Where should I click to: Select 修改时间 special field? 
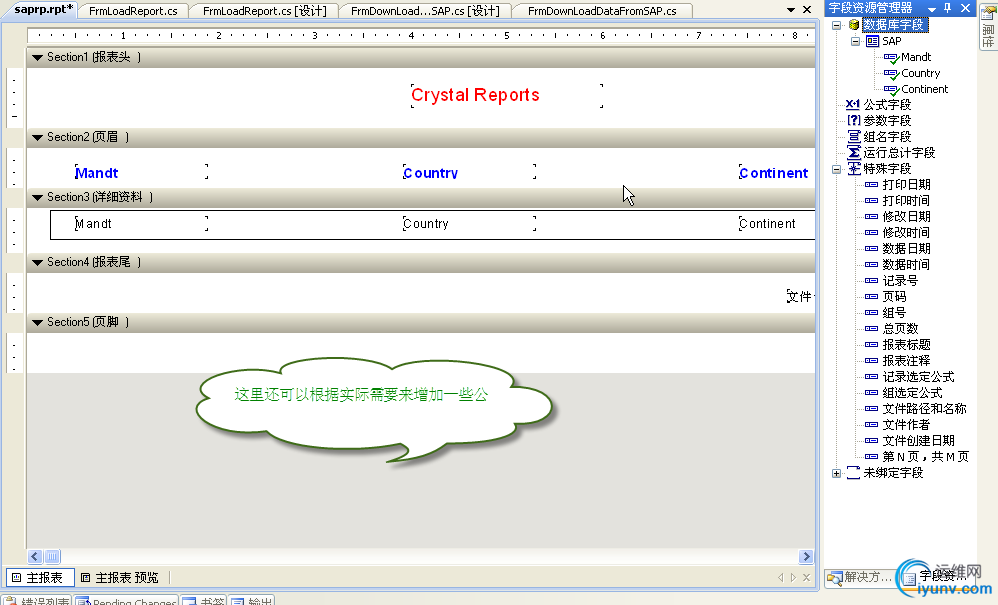(906, 233)
